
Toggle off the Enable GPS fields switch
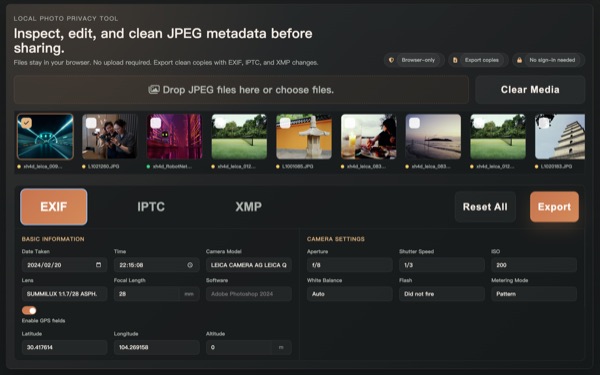29,310
